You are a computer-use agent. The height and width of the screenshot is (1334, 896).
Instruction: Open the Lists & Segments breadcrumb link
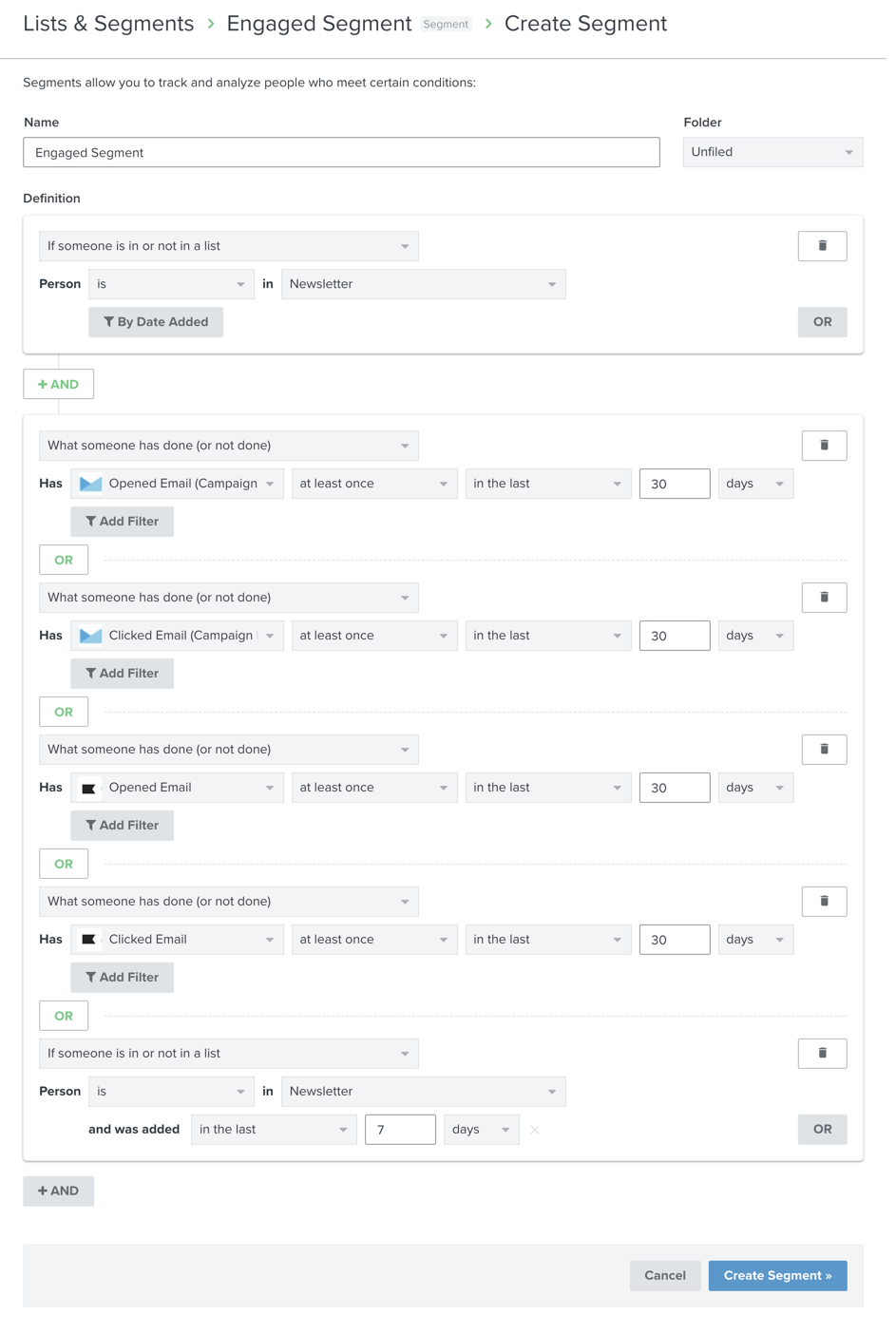point(106,23)
